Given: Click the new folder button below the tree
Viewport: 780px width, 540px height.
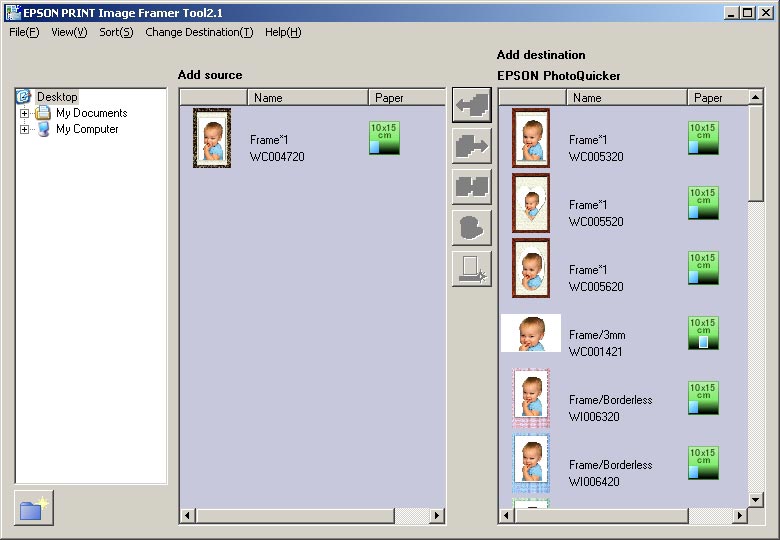Looking at the screenshot, I should click(x=34, y=508).
